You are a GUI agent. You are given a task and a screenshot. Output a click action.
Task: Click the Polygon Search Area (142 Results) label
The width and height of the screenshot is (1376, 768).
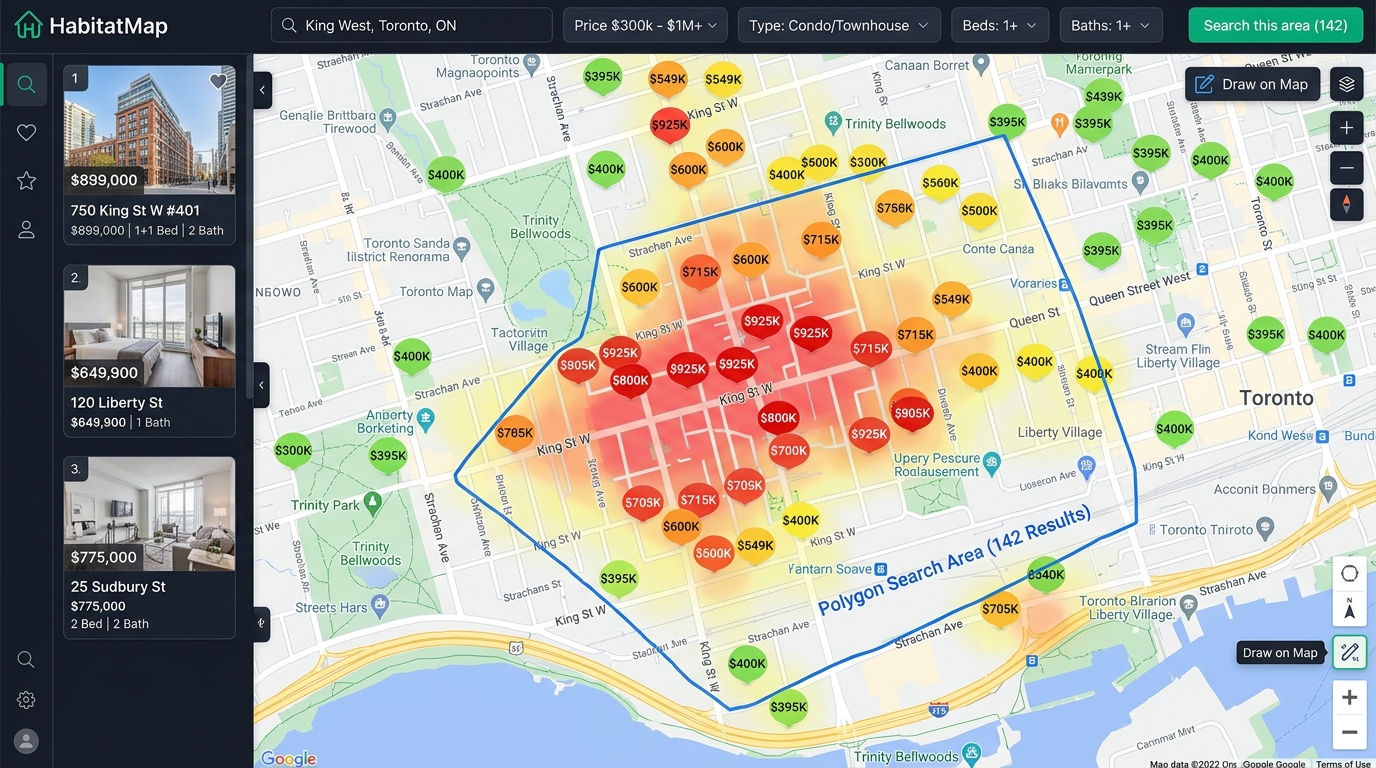tap(954, 561)
